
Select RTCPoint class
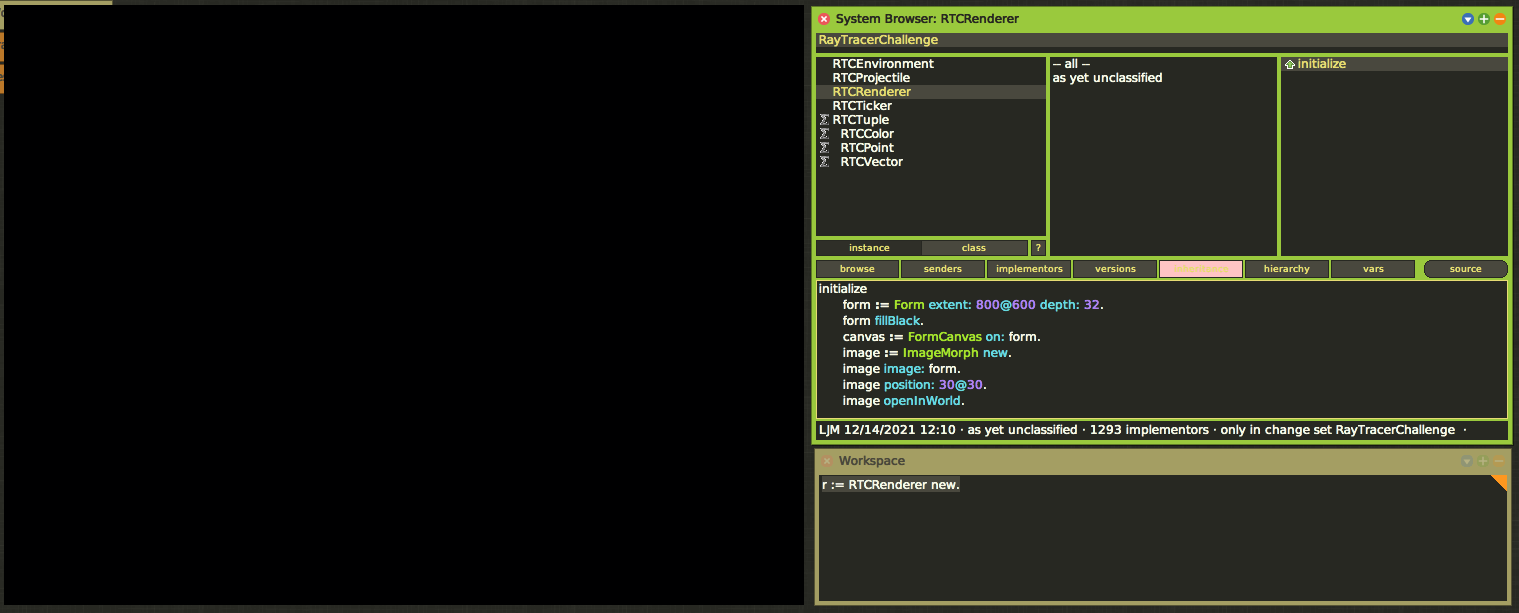pos(931,148)
